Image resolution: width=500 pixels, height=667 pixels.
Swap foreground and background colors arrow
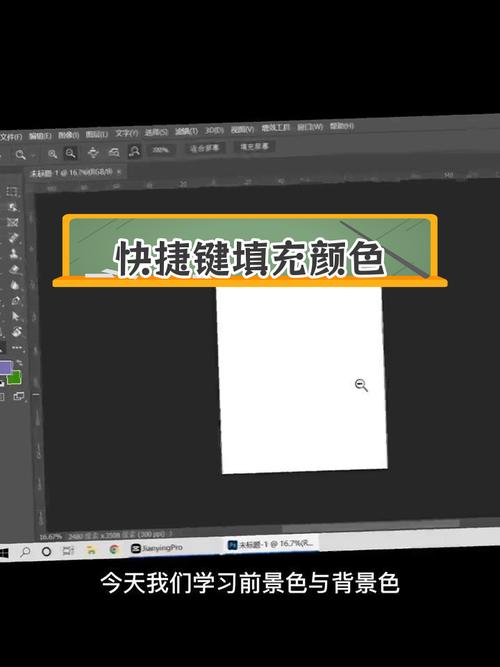pyautogui.click(x=19, y=363)
